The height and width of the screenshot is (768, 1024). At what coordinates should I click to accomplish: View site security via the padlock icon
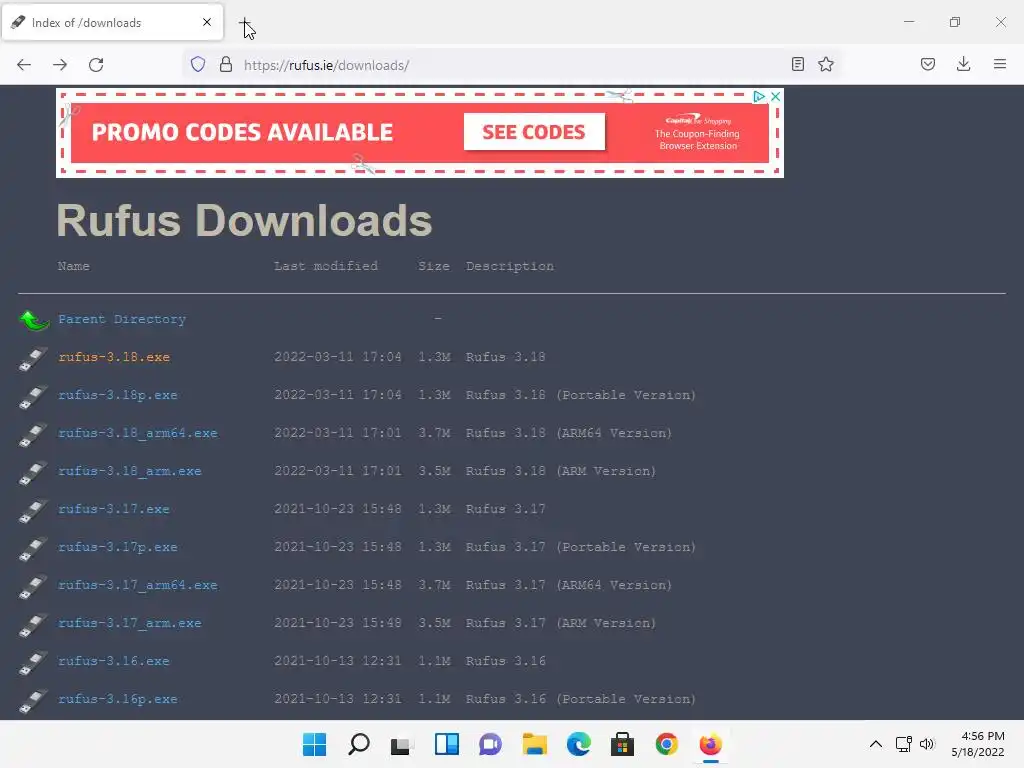226,64
